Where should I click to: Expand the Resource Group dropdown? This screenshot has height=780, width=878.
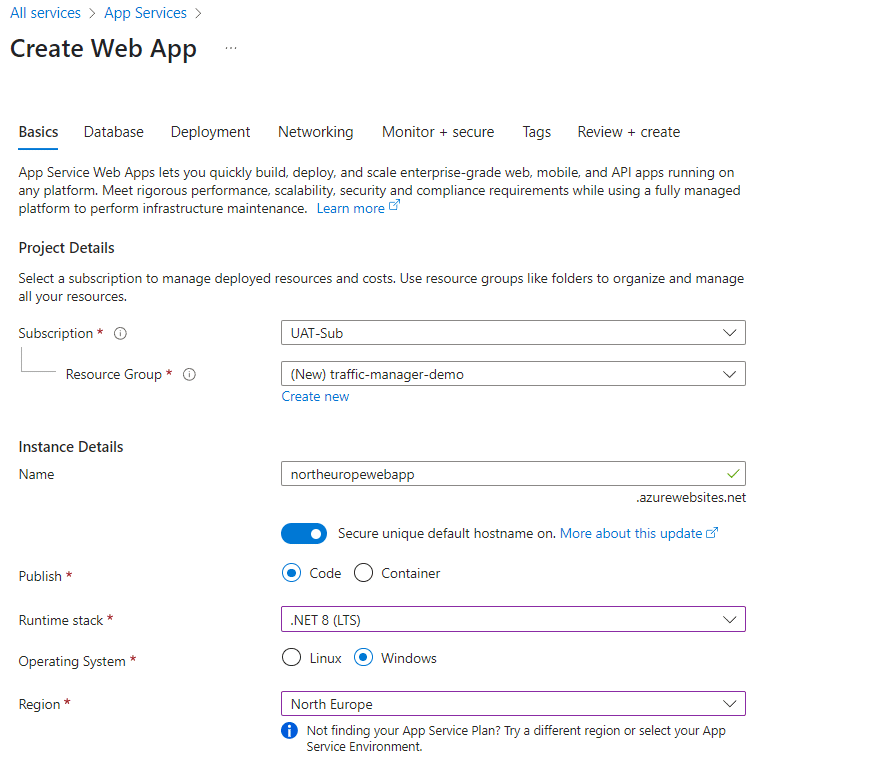[513, 374]
